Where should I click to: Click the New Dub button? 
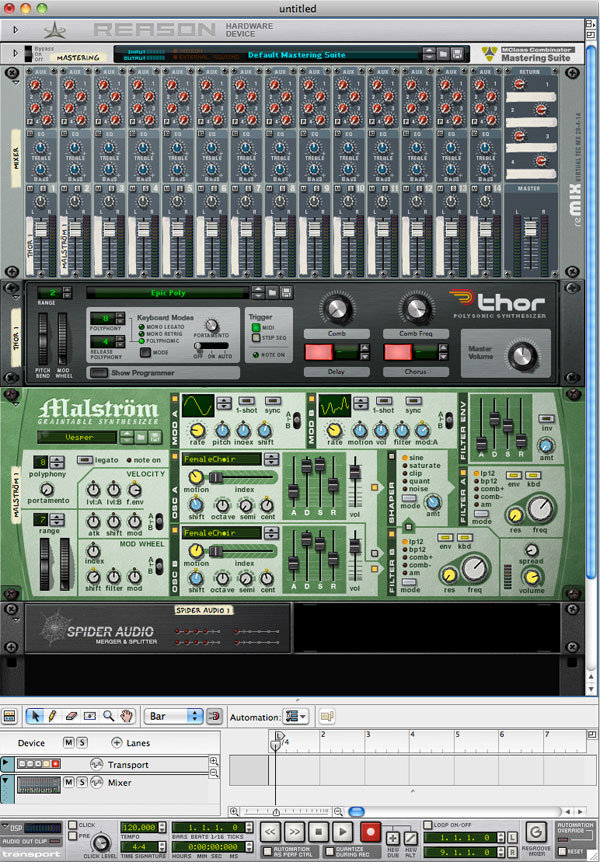pos(393,838)
